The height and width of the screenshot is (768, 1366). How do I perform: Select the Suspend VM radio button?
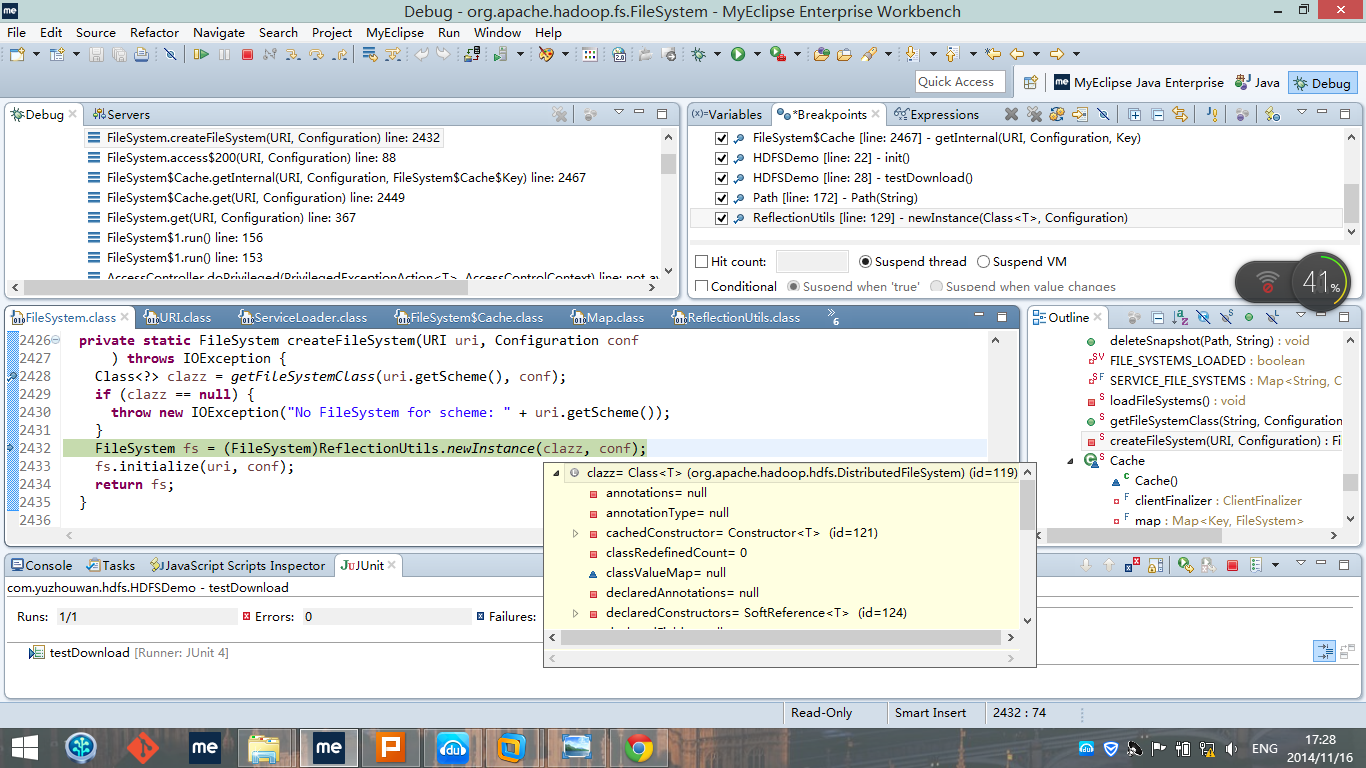click(x=983, y=262)
